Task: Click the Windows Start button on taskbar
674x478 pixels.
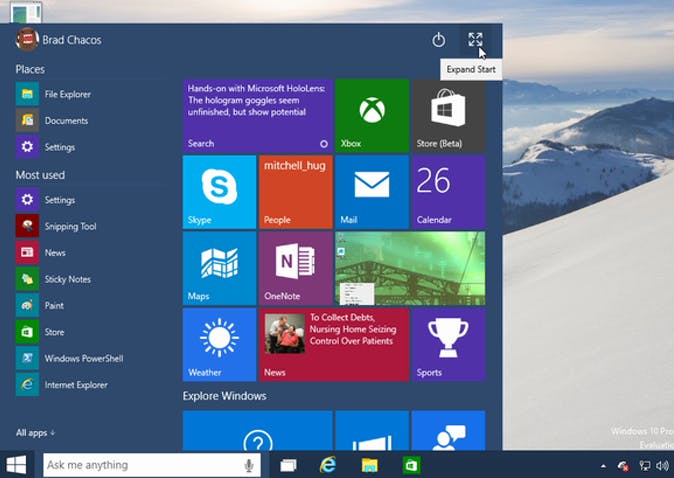Action: point(16,465)
